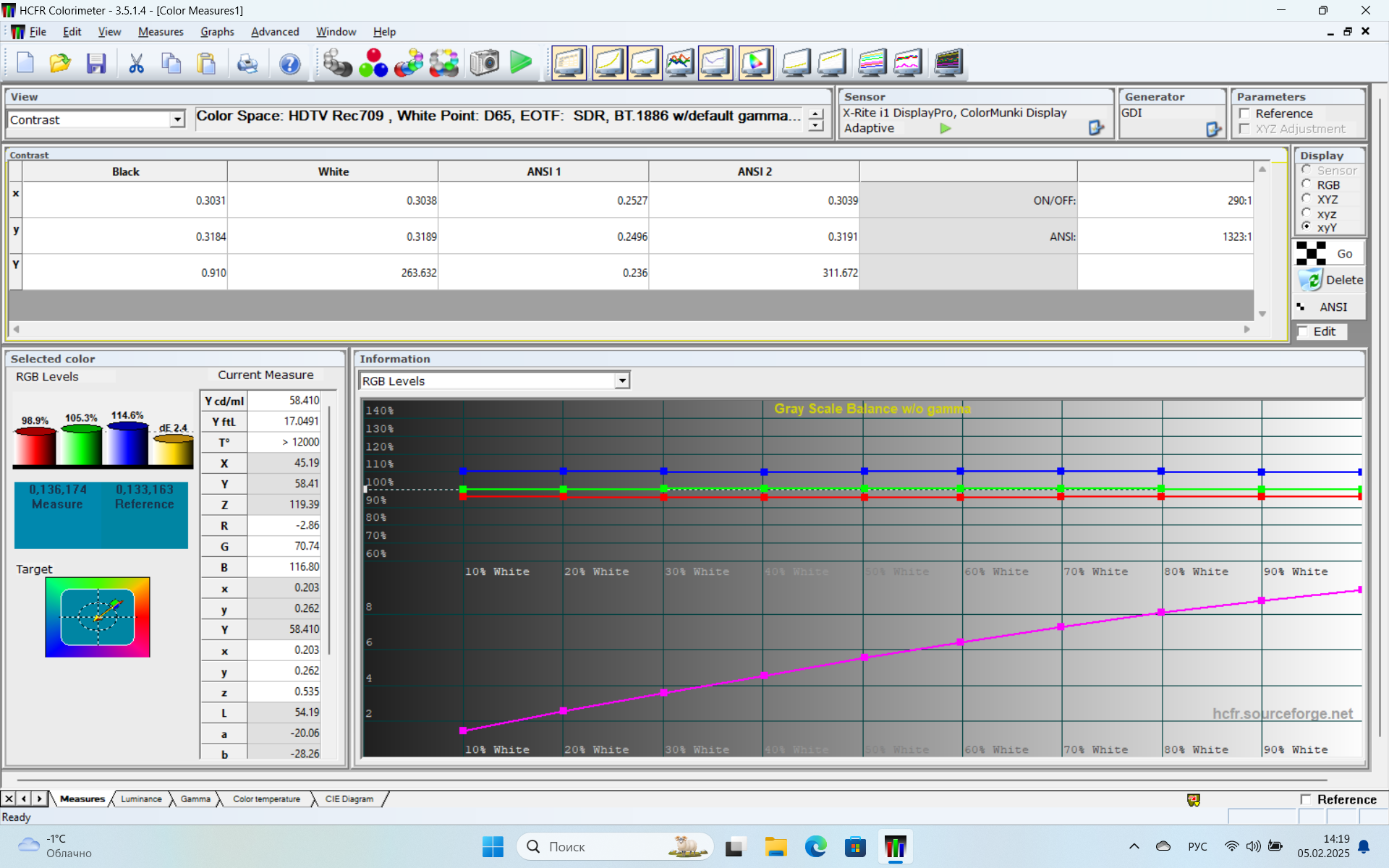This screenshot has width=1389, height=868.
Task: Click the blue help question mark icon
Action: [289, 64]
